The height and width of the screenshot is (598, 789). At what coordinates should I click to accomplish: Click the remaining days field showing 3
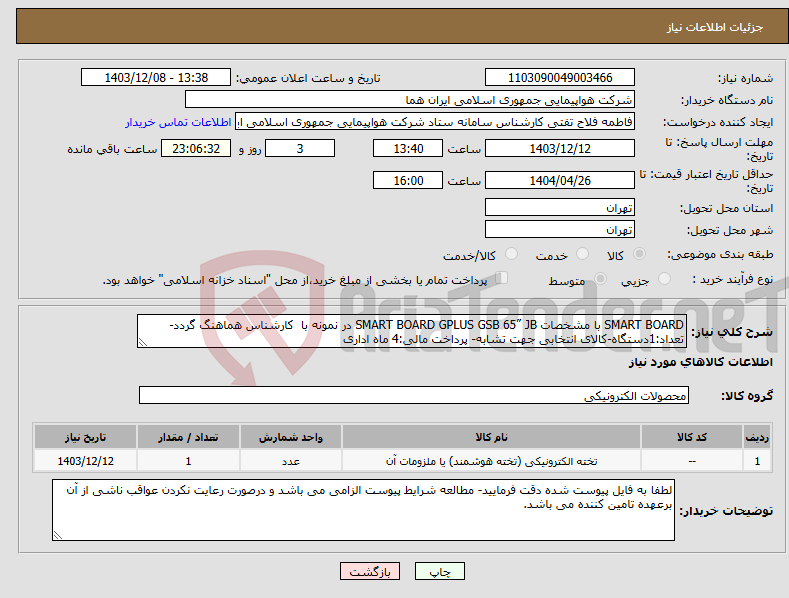(x=300, y=148)
